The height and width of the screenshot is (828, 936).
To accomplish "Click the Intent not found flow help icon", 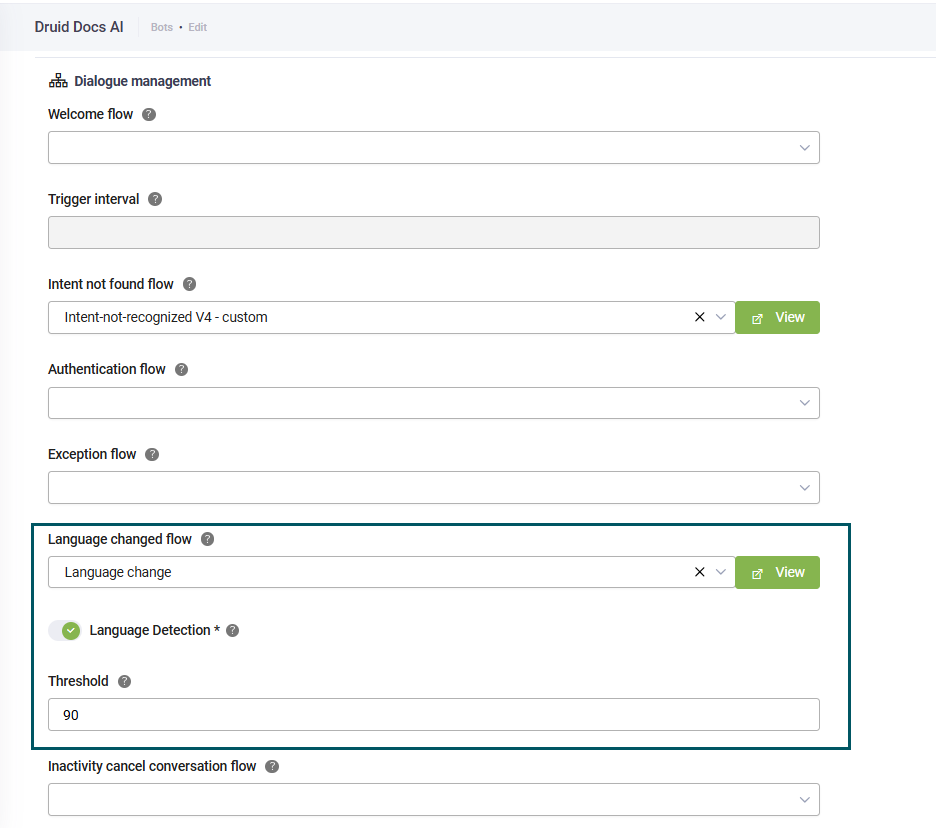I will point(189,284).
